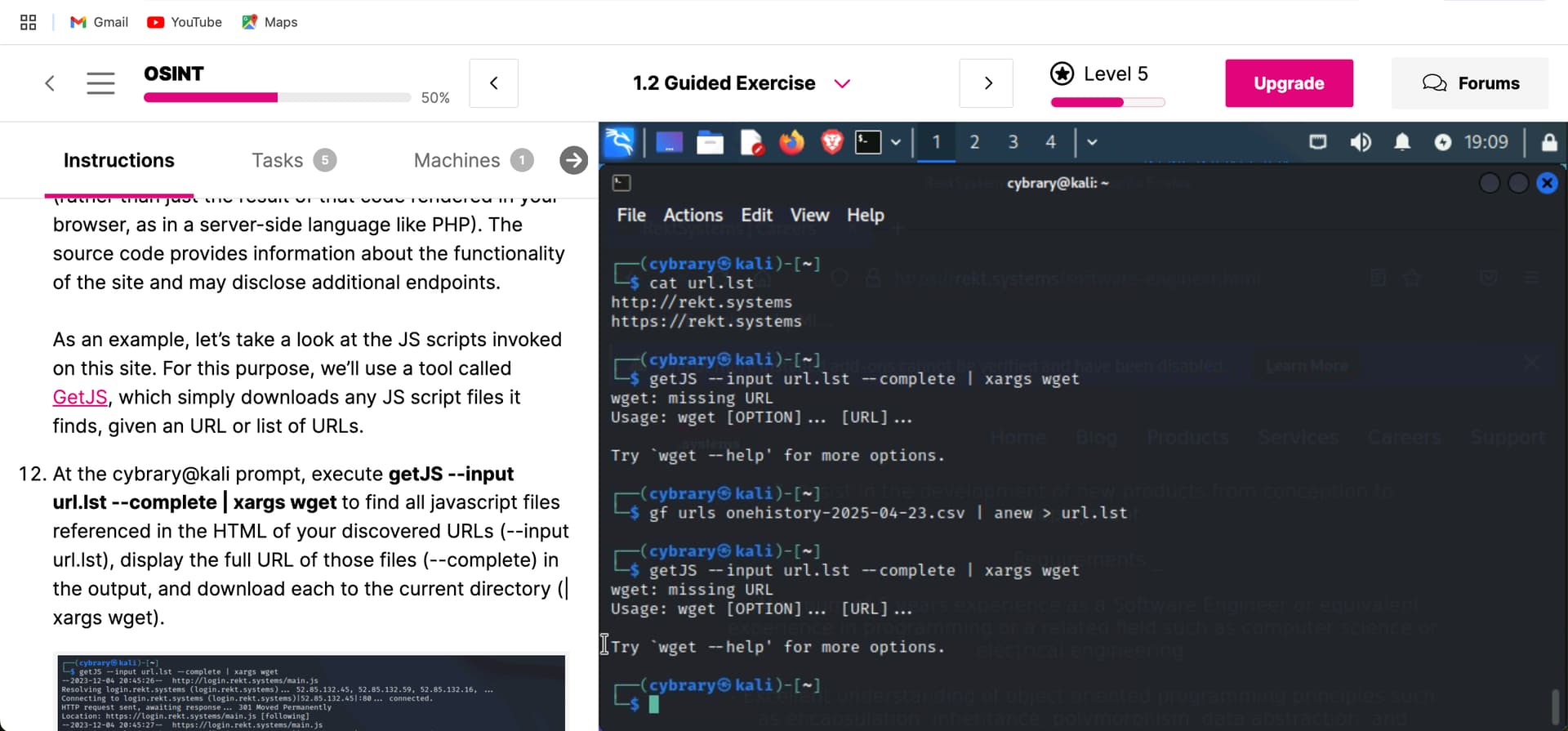The width and height of the screenshot is (1568, 731).
Task: Open the Brave browser panel icon
Action: 831,142
